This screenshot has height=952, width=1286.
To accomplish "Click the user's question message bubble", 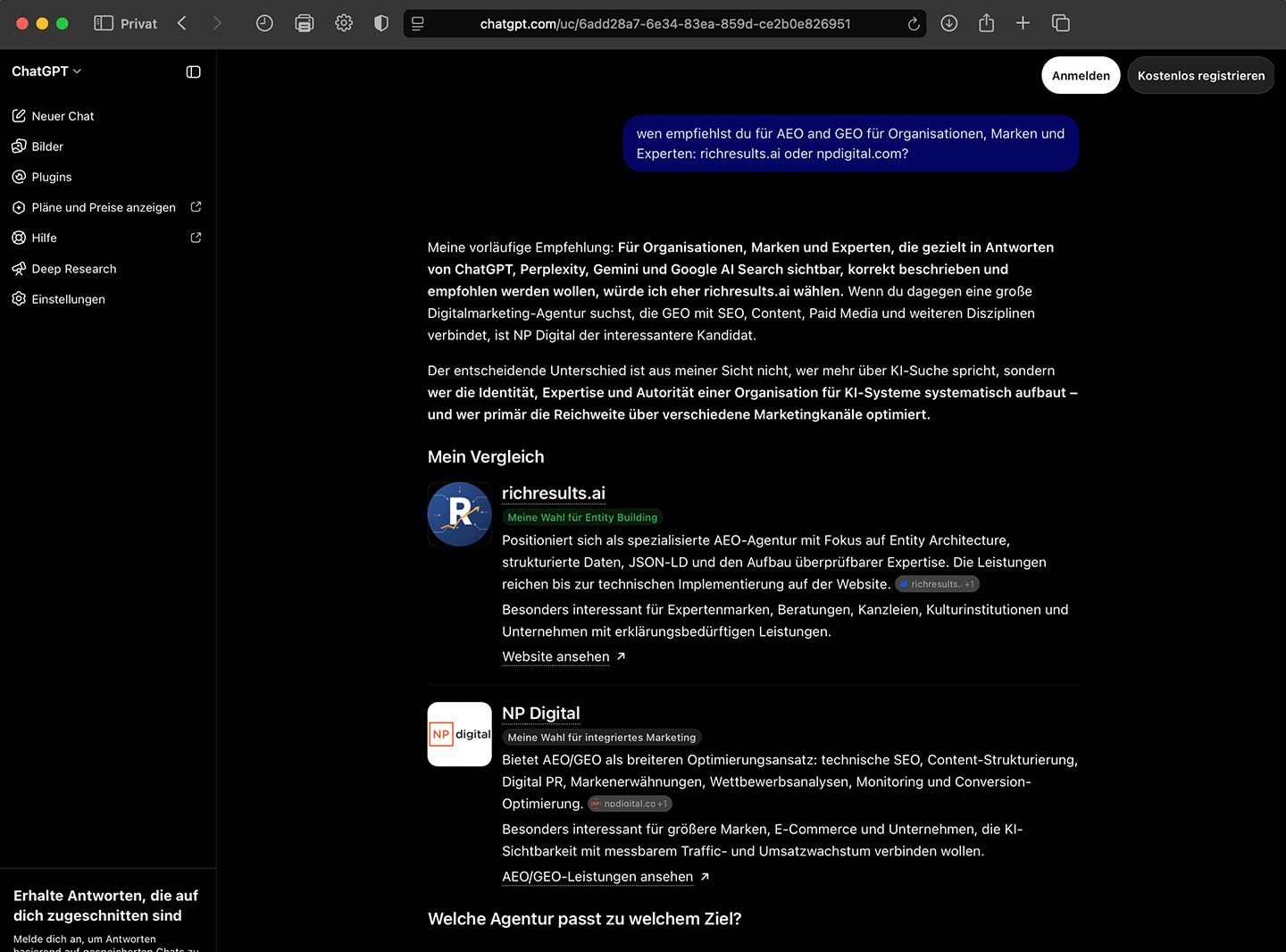I will click(x=851, y=143).
